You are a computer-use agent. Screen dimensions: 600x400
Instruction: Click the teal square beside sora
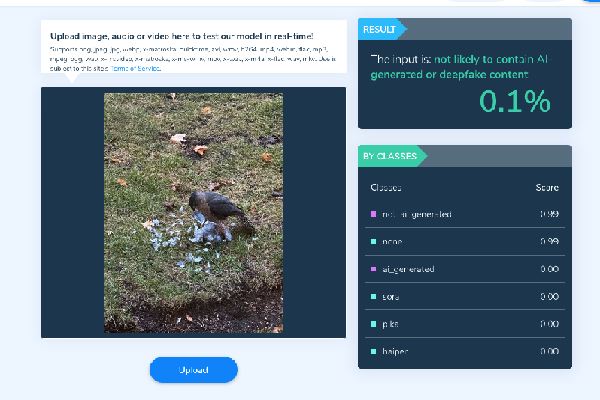point(373,297)
